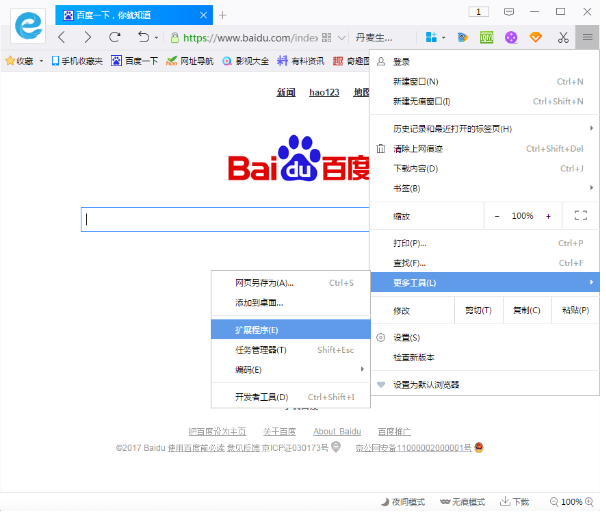Image resolution: width=606 pixels, height=512 pixels.
Task: Focus the Baidu search input box
Action: click(x=225, y=219)
